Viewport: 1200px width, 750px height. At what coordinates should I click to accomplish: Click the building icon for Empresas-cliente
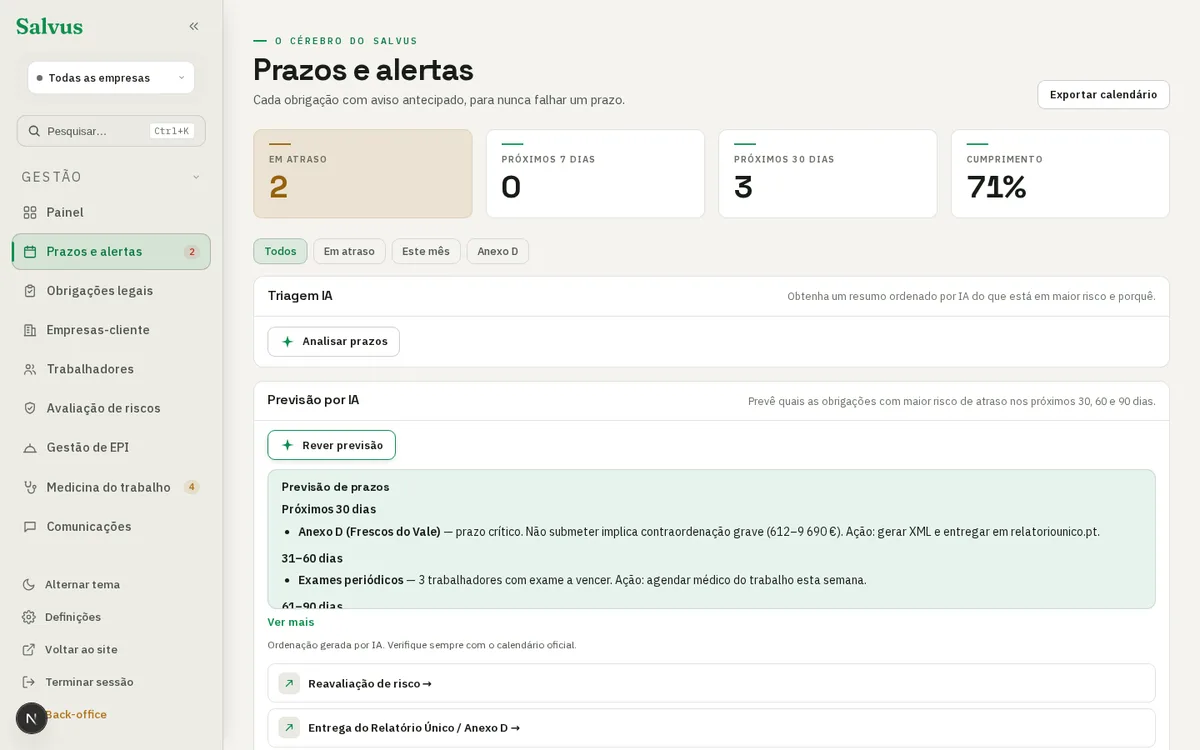pyautogui.click(x=30, y=330)
